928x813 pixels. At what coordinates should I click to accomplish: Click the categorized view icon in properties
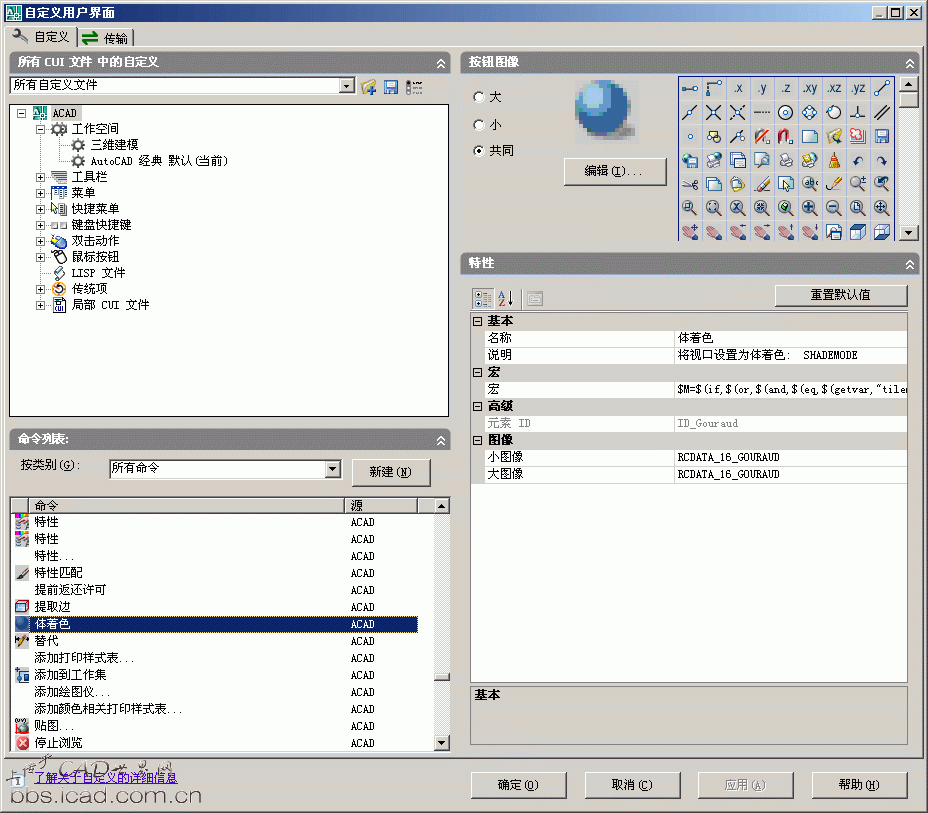(483, 298)
